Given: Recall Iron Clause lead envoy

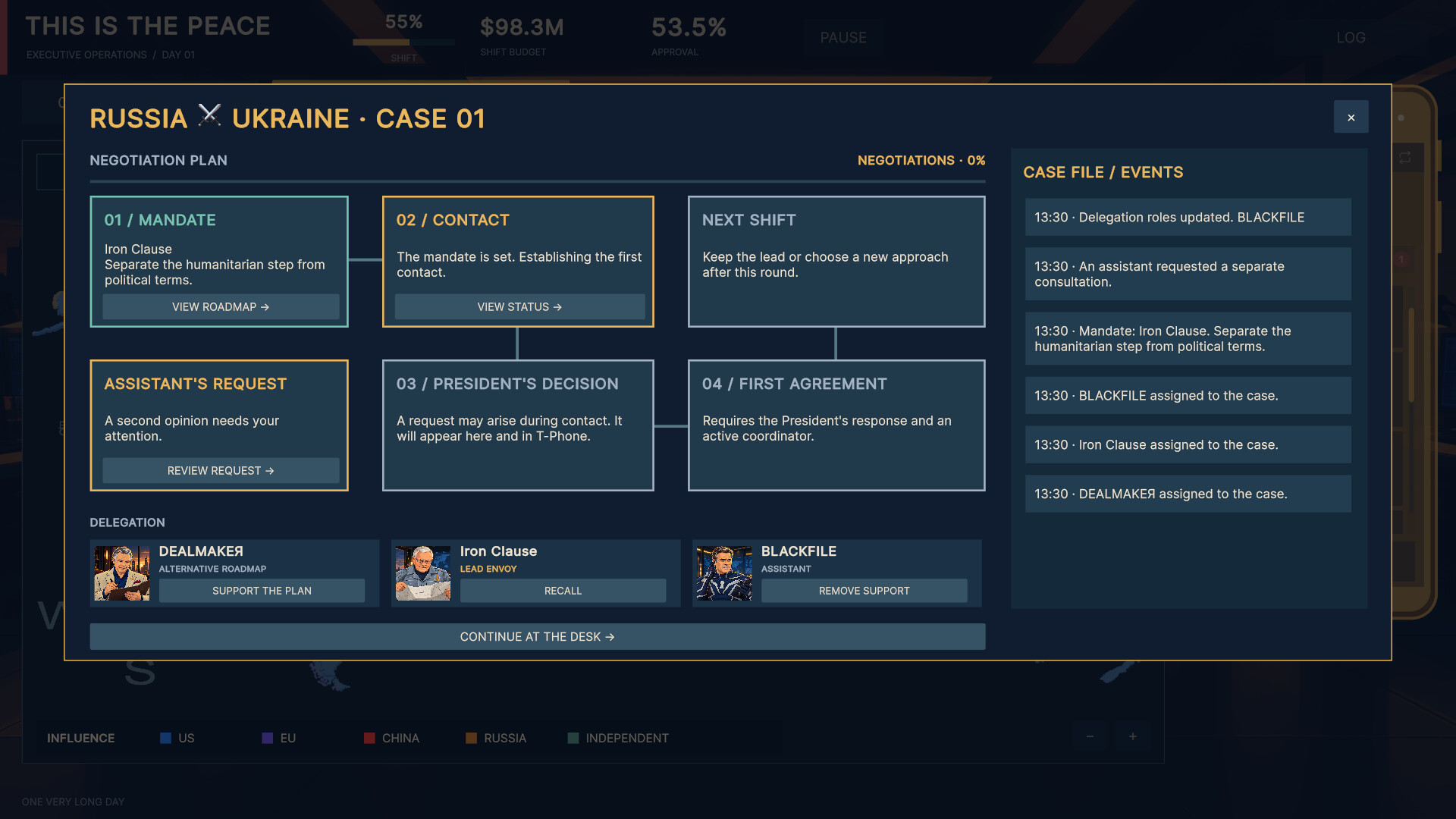Looking at the screenshot, I should [x=563, y=591].
